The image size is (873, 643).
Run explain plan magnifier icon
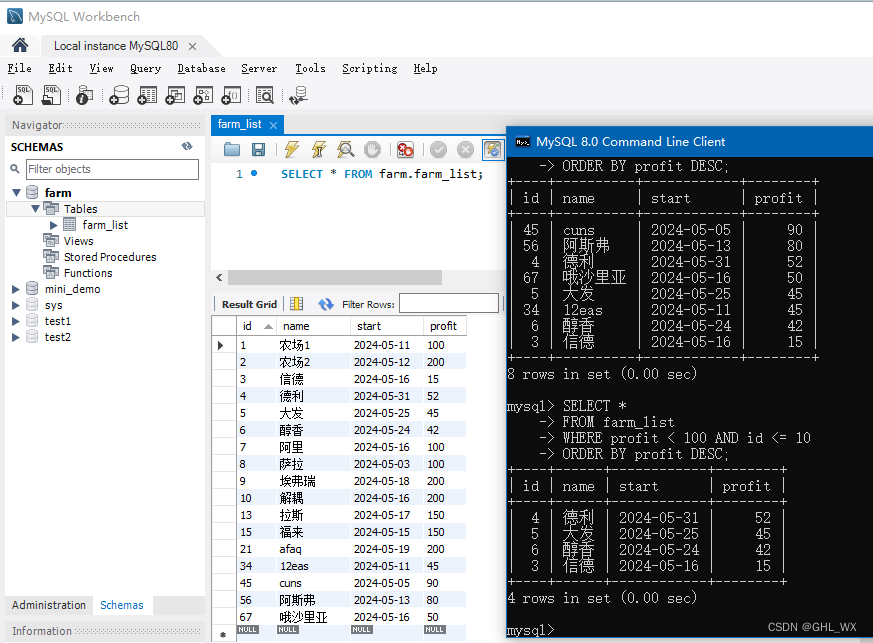(x=346, y=149)
